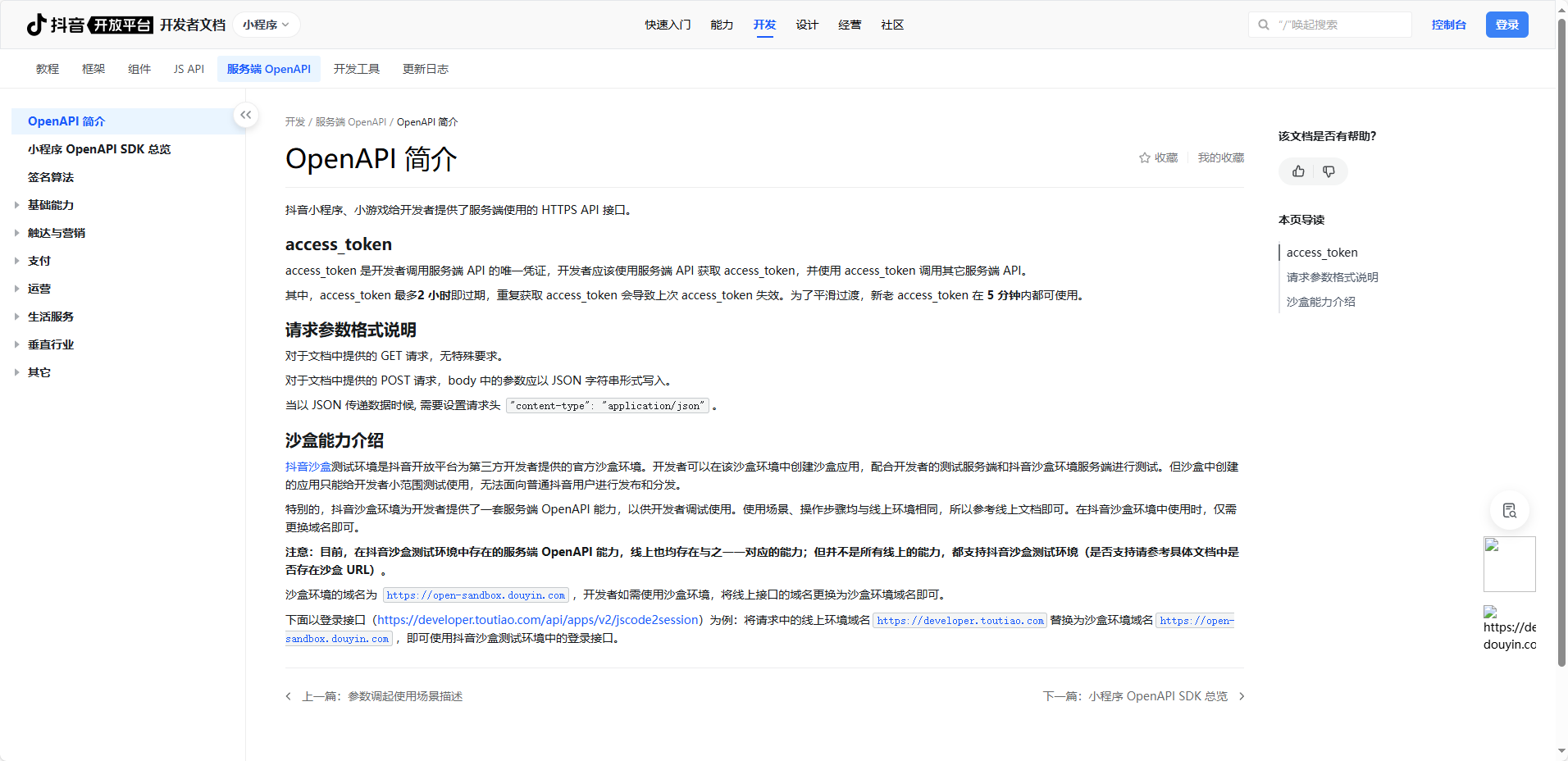The height and width of the screenshot is (761, 1568).
Task: Open the 小程序 dropdown in header
Action: click(x=266, y=25)
